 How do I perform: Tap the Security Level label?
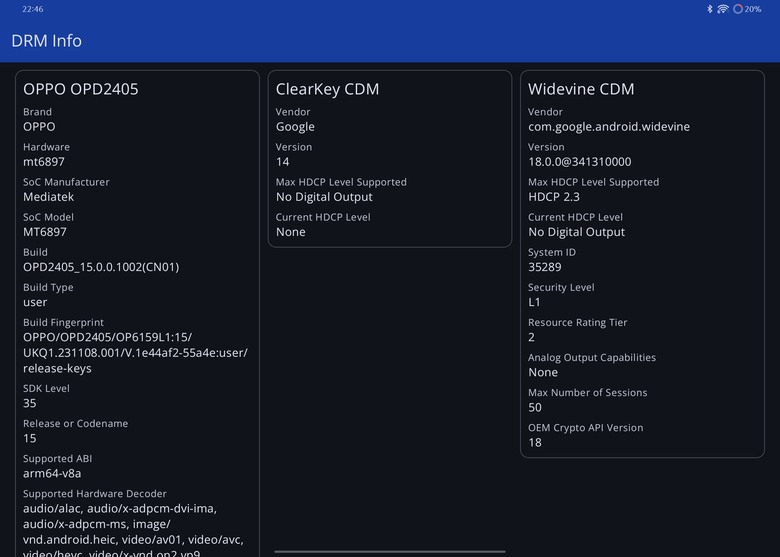pyautogui.click(x=561, y=287)
